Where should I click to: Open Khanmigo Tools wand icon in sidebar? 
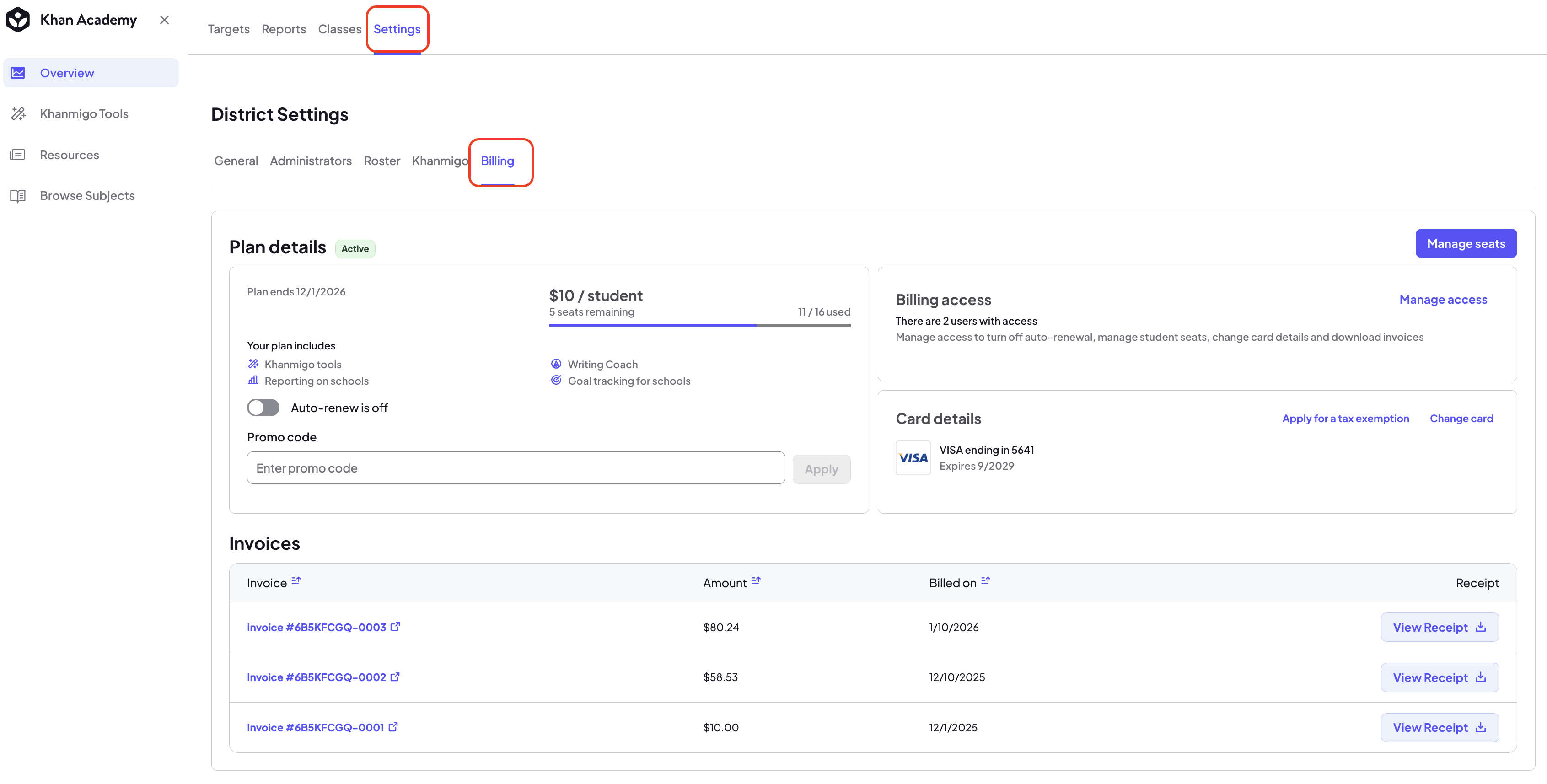click(19, 113)
